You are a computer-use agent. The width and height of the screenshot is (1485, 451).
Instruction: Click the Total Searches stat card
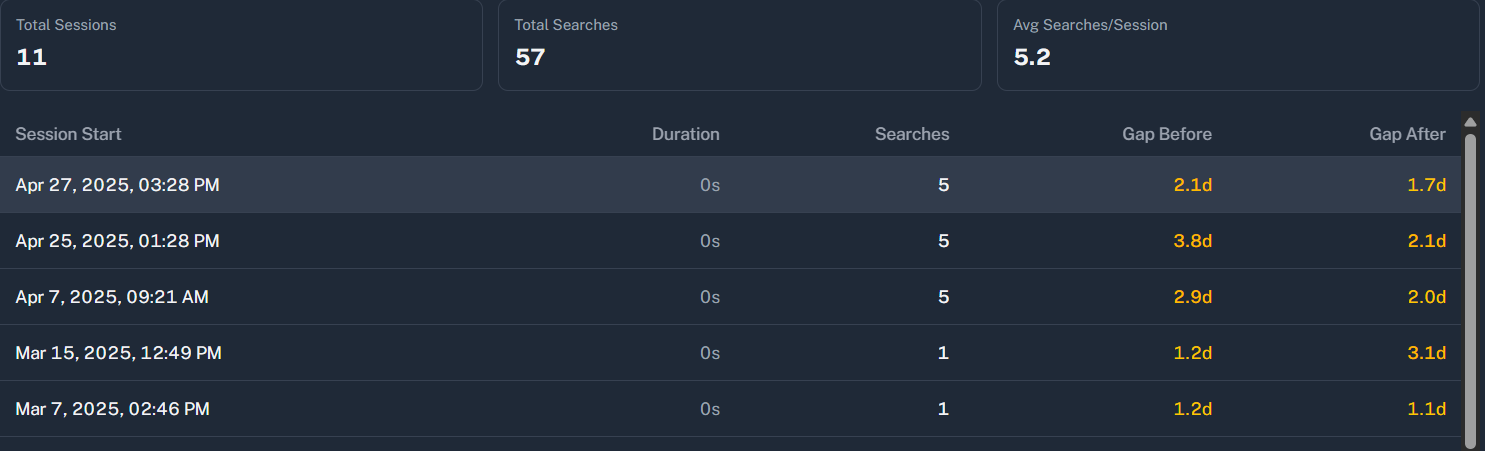coord(739,45)
